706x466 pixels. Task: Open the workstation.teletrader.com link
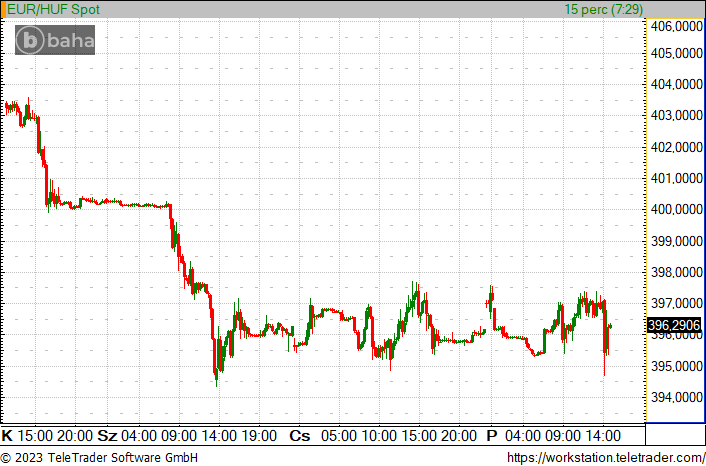[x=606, y=458]
